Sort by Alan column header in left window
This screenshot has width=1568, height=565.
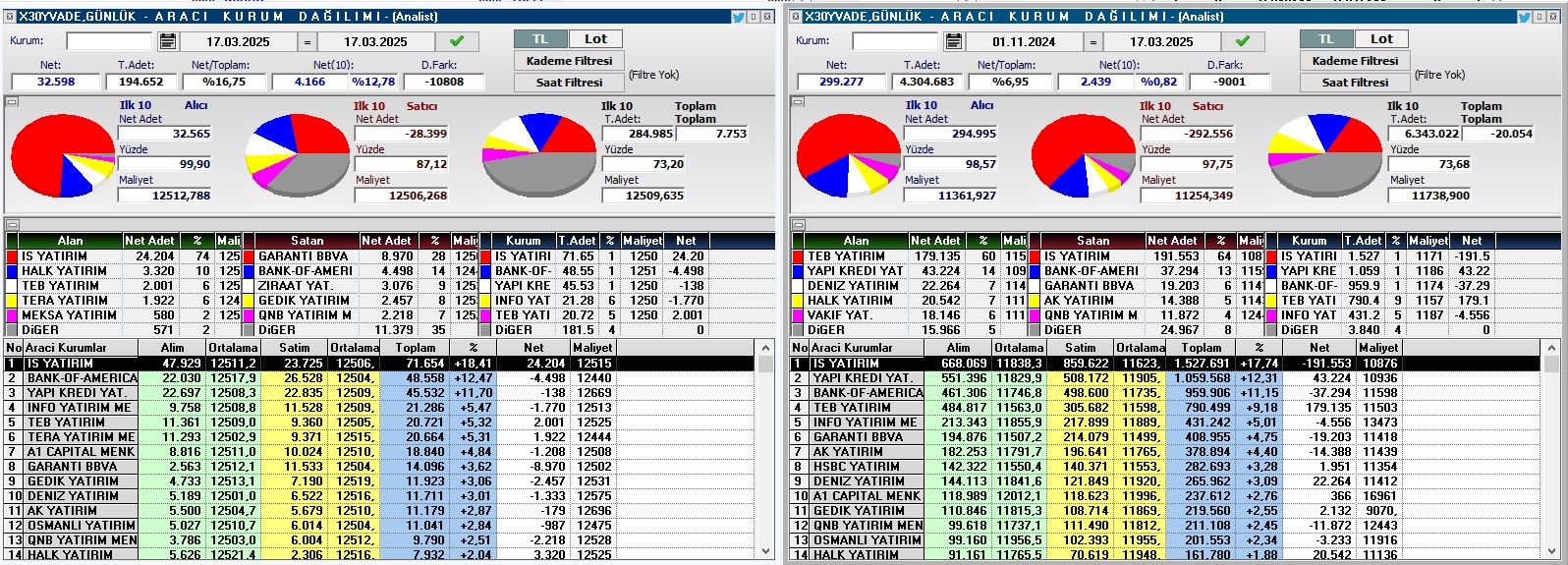click(70, 241)
